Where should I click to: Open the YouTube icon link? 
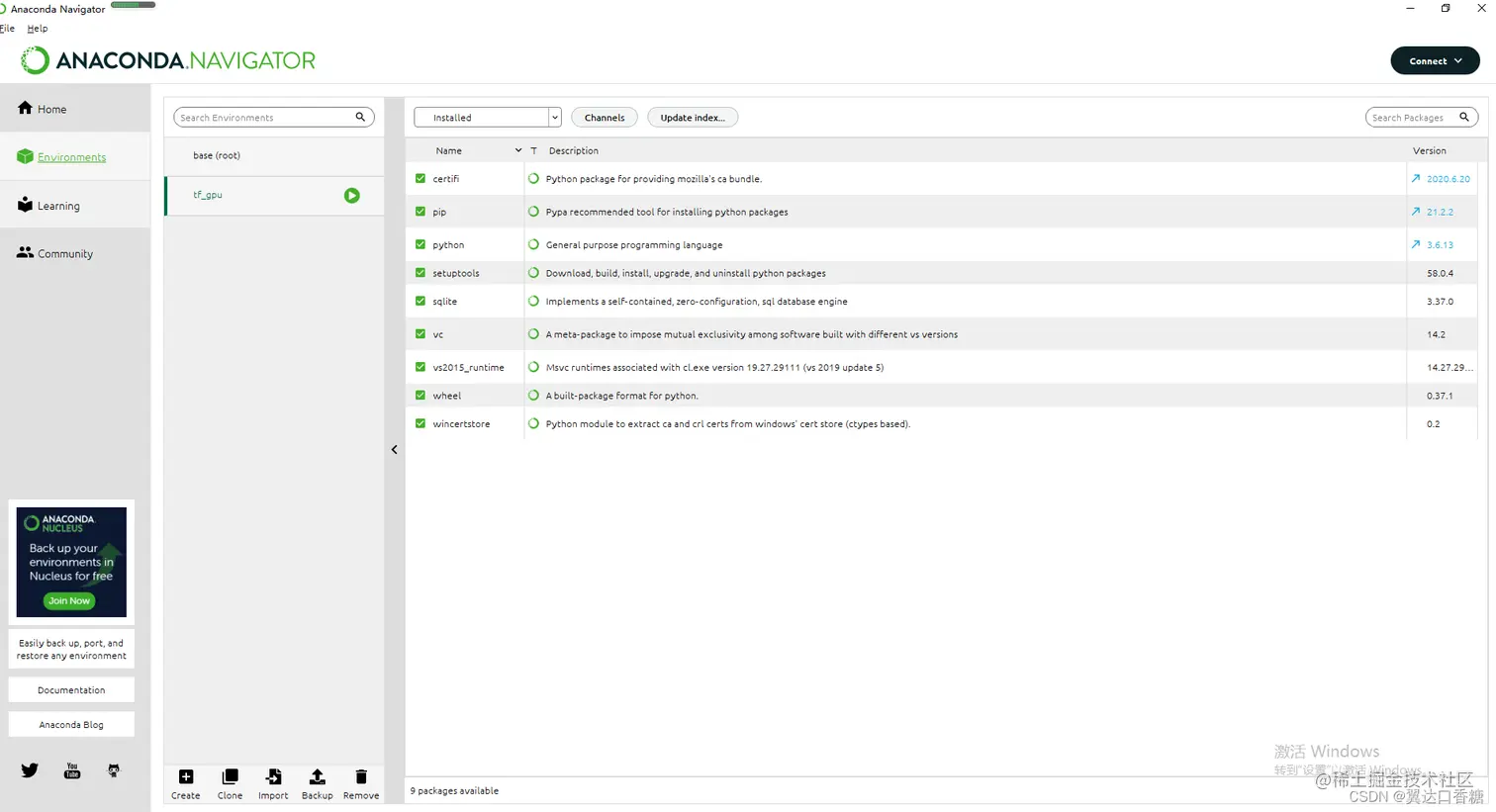[72, 770]
